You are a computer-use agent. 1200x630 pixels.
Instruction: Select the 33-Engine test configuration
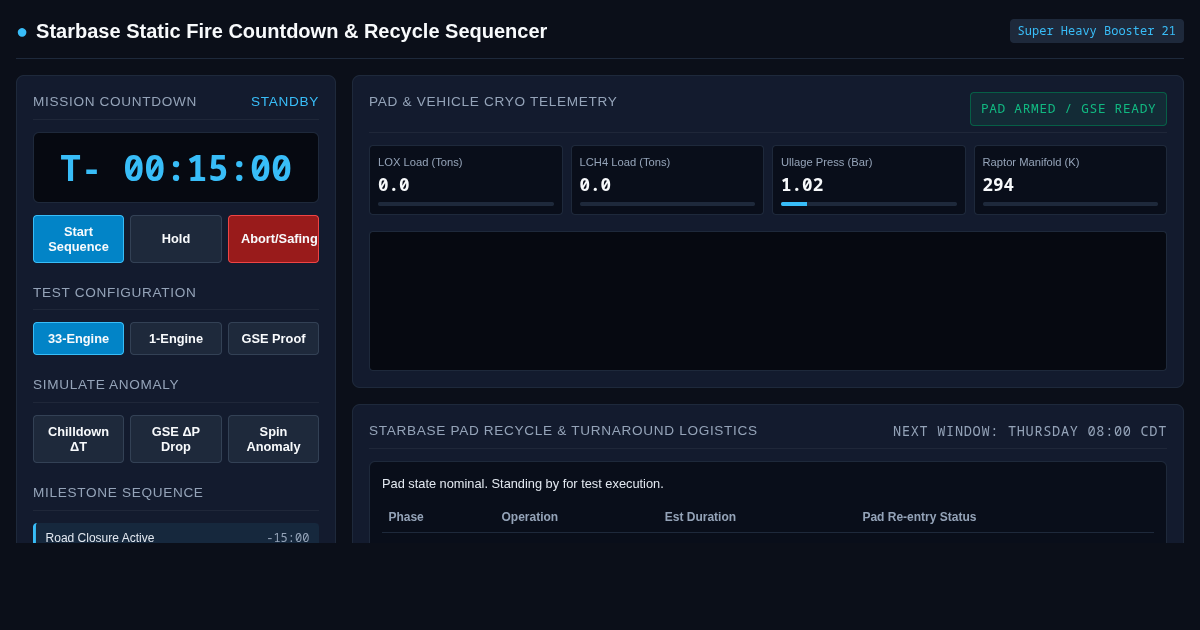coord(78,339)
